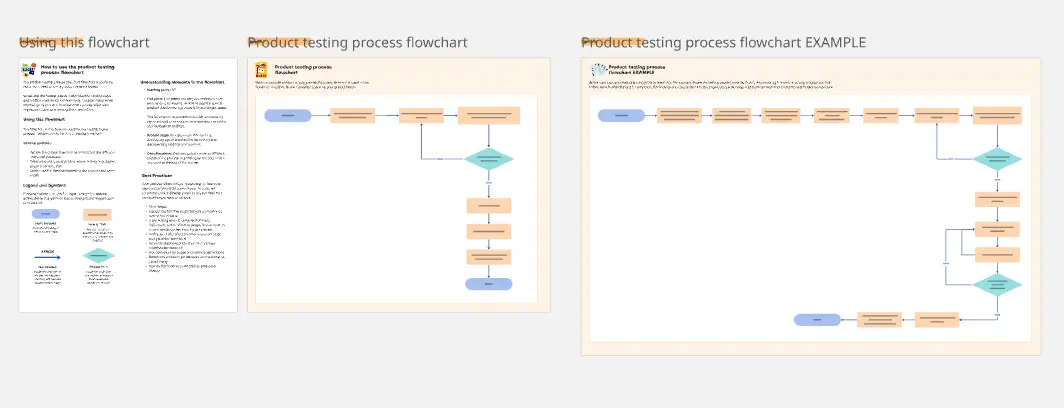Pick the teal diamond legend shape in the guide
The height and width of the screenshot is (408, 1064).
click(98, 255)
